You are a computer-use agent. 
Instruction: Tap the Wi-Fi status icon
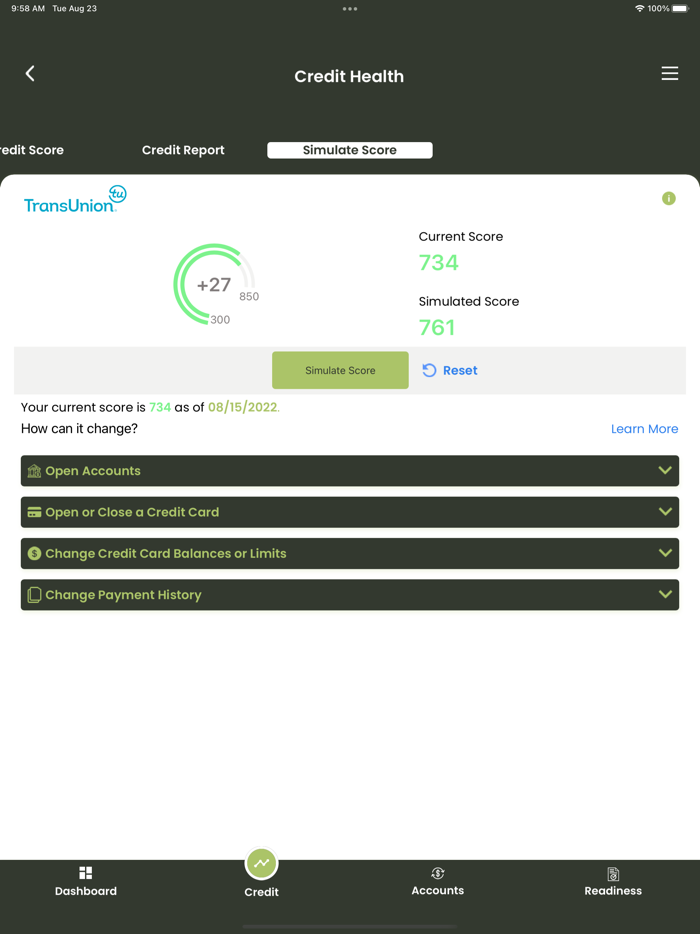coord(640,8)
